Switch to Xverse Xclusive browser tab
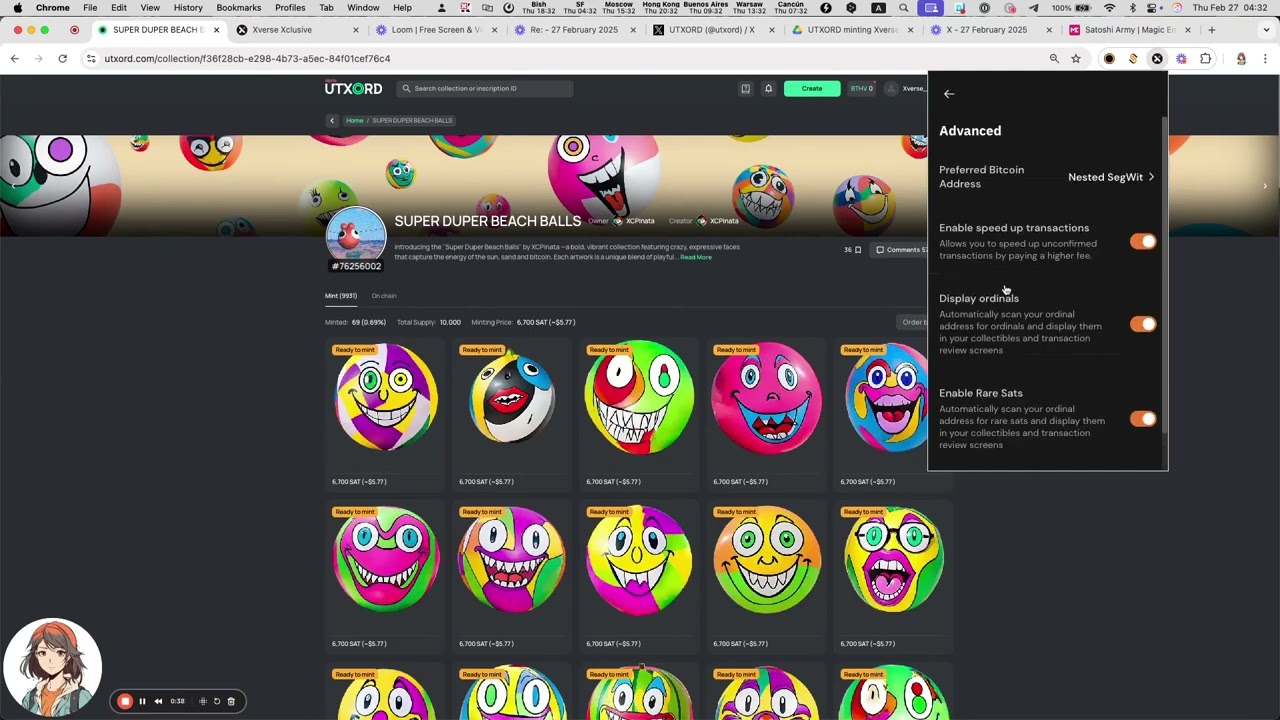Screen dimensions: 1280x720 coord(298,30)
